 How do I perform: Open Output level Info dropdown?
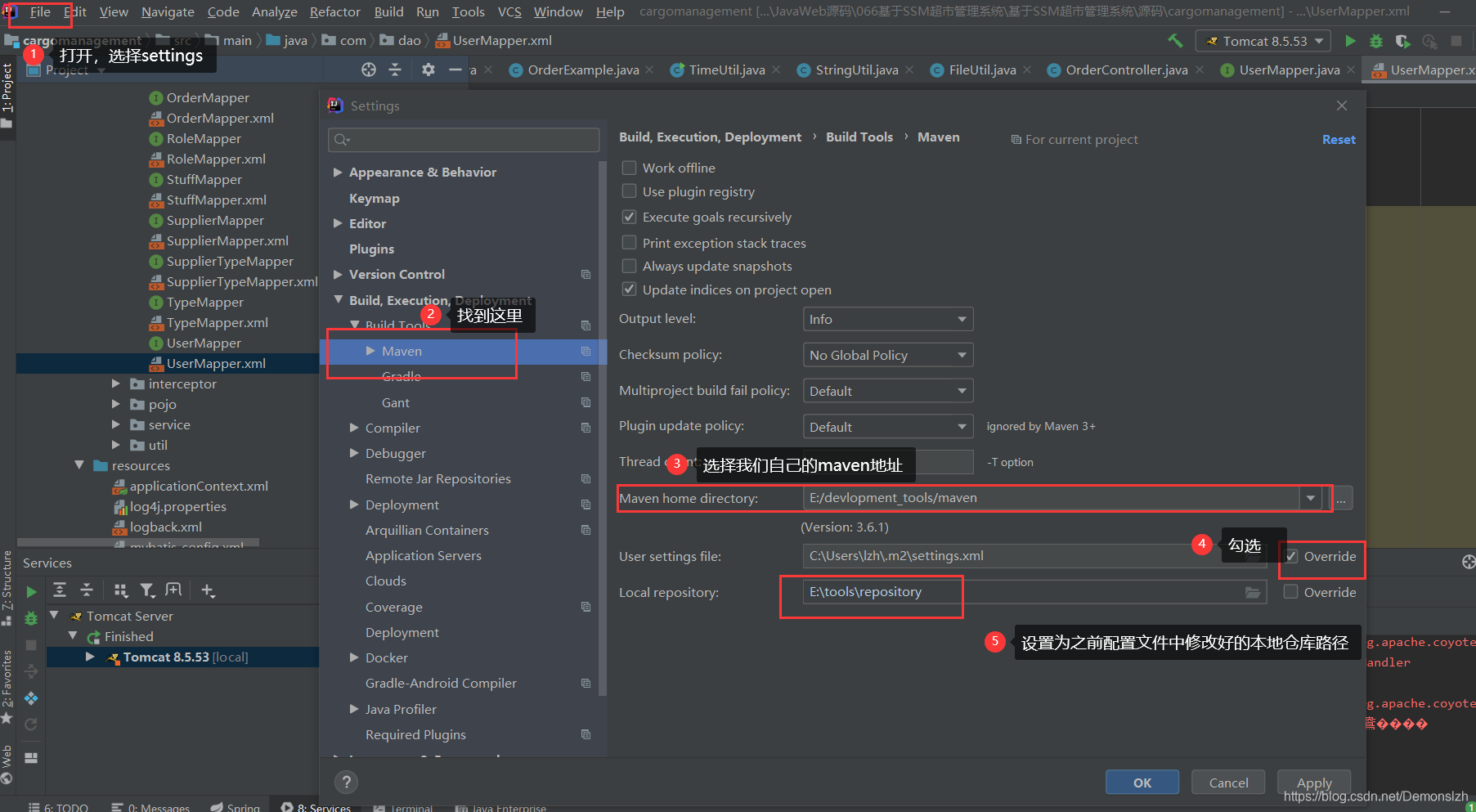(888, 319)
